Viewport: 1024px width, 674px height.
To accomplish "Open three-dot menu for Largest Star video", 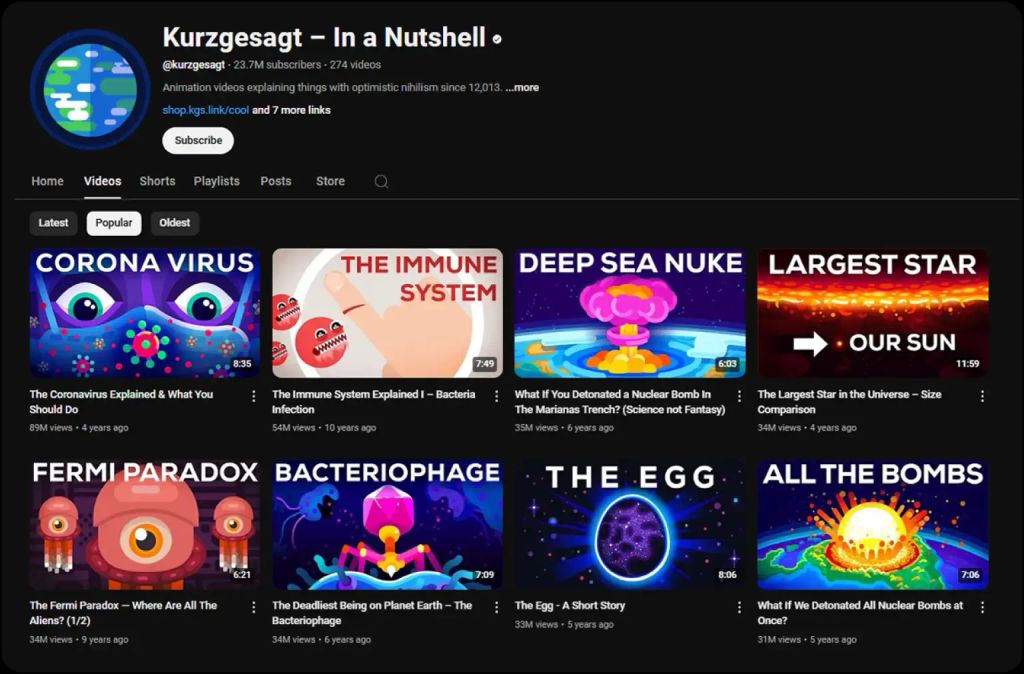I will coord(982,396).
